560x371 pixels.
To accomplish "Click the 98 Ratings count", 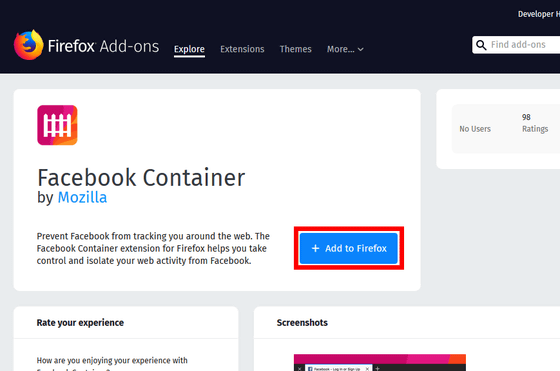I will [x=535, y=123].
